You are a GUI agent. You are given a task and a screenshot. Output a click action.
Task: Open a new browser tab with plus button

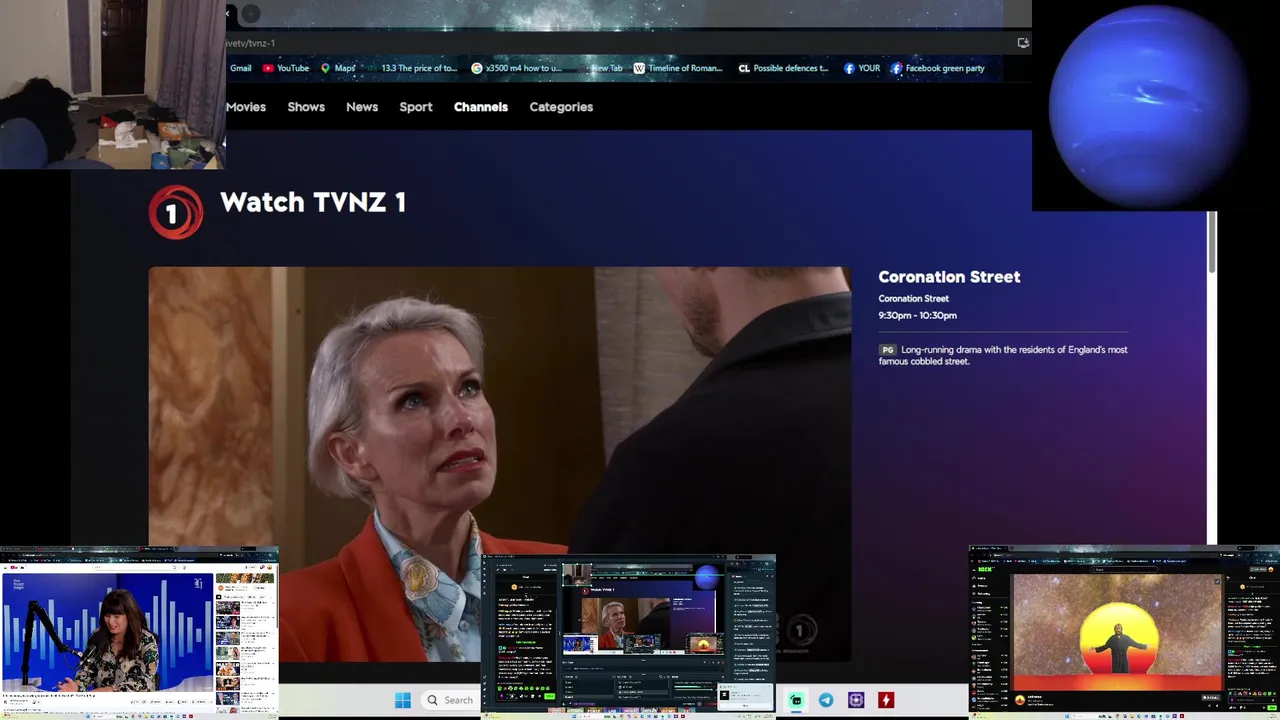(251, 13)
